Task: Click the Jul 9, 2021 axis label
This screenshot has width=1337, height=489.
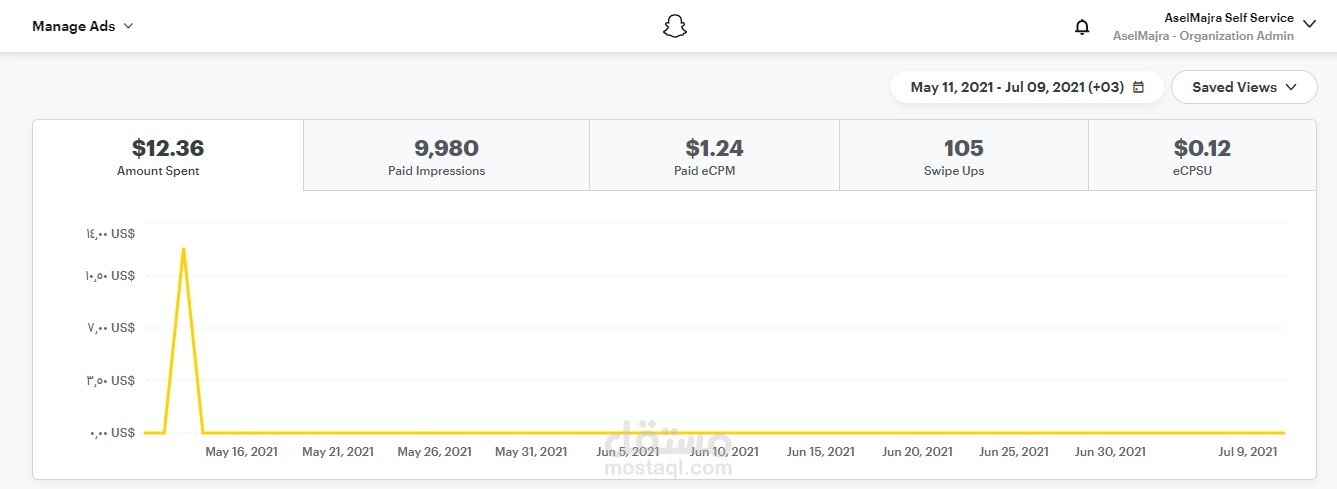Action: pos(1247,452)
